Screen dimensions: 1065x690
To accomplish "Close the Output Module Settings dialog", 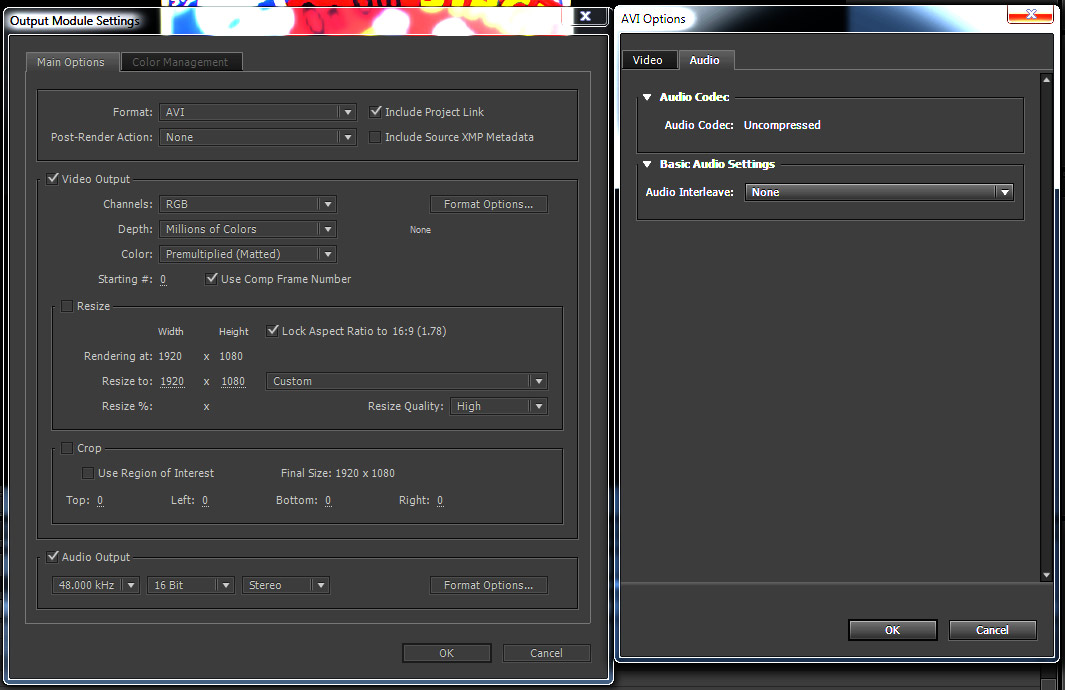I will click(585, 16).
